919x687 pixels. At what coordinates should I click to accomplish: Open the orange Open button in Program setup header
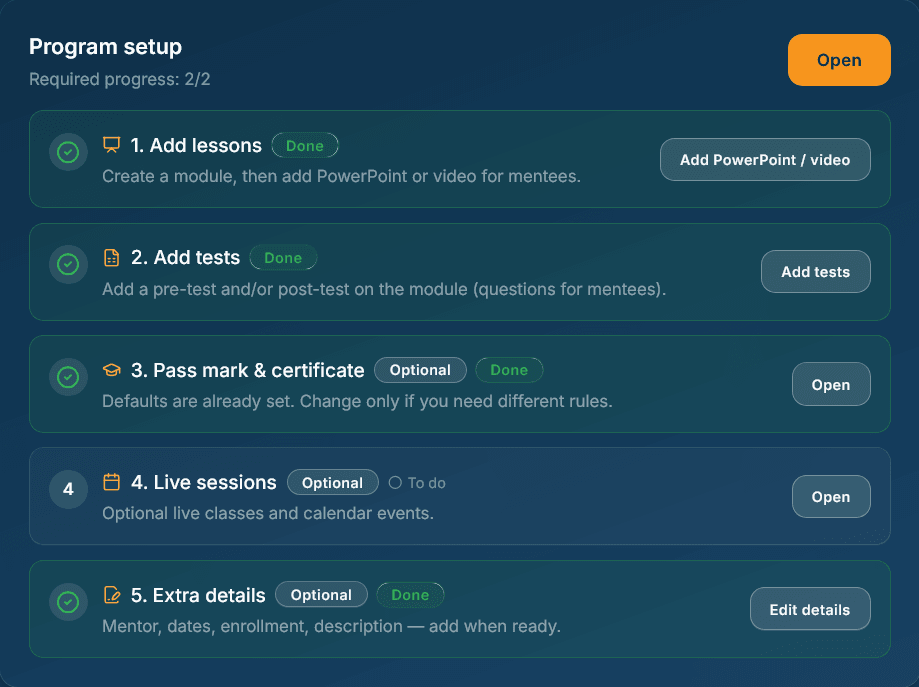[839, 60]
